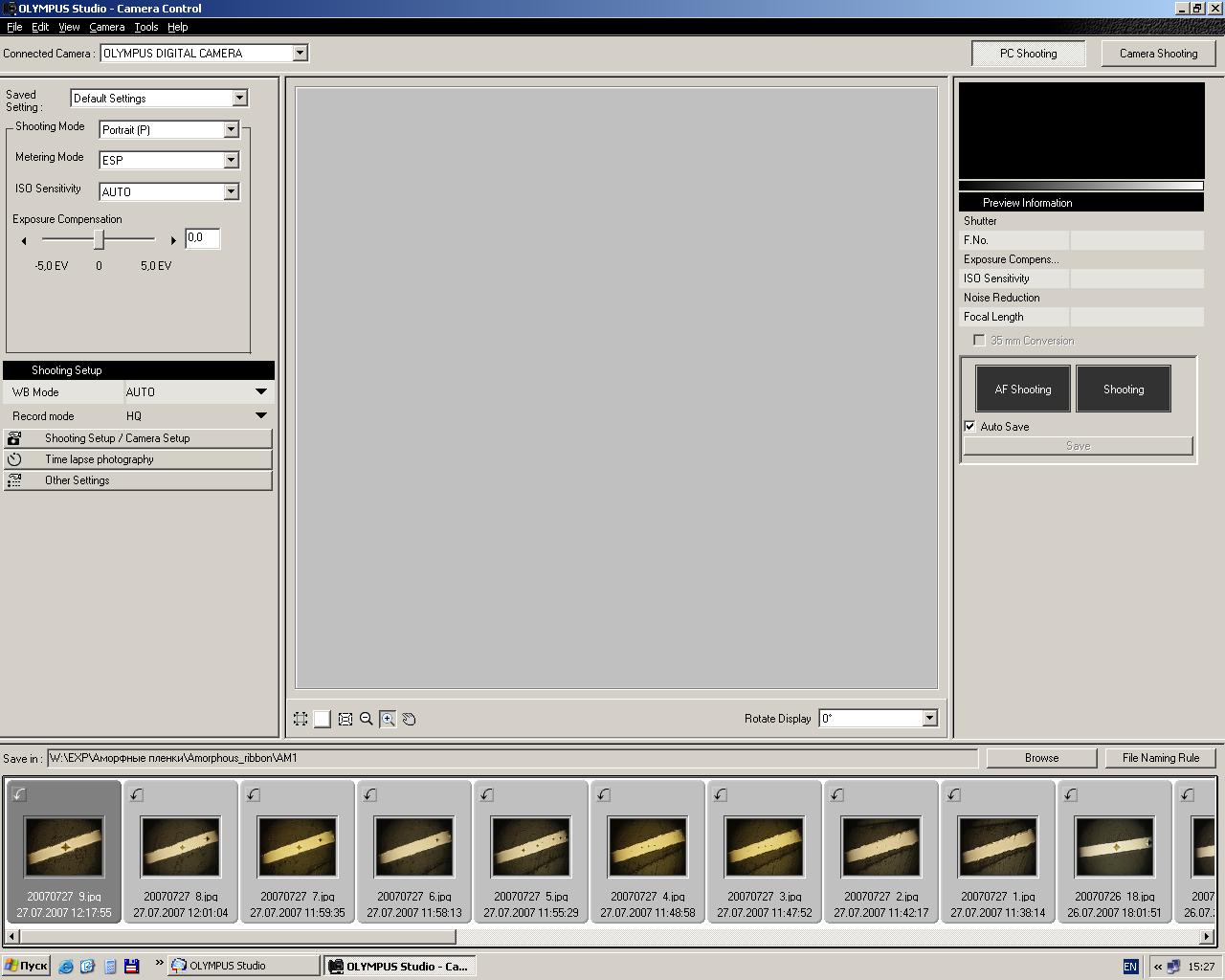Select the 20070727_9.jpg thumbnail
The height and width of the screenshot is (980, 1225).
[x=64, y=852]
